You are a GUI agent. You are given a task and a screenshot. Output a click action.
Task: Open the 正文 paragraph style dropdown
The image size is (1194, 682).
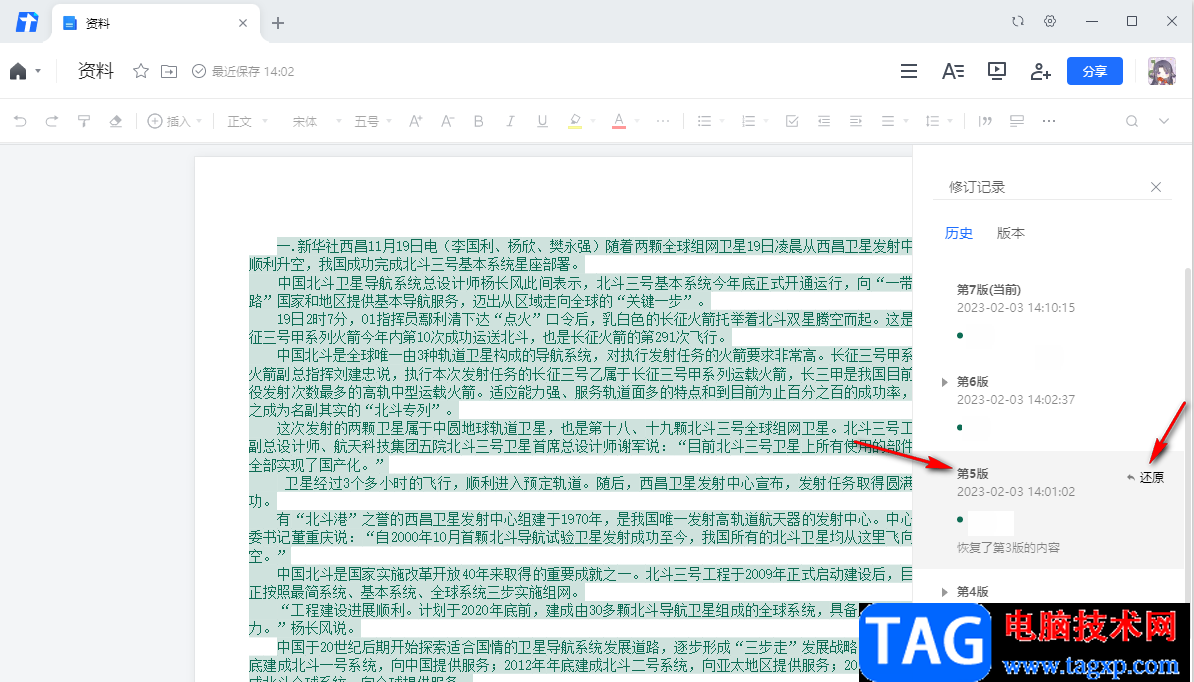pos(248,121)
